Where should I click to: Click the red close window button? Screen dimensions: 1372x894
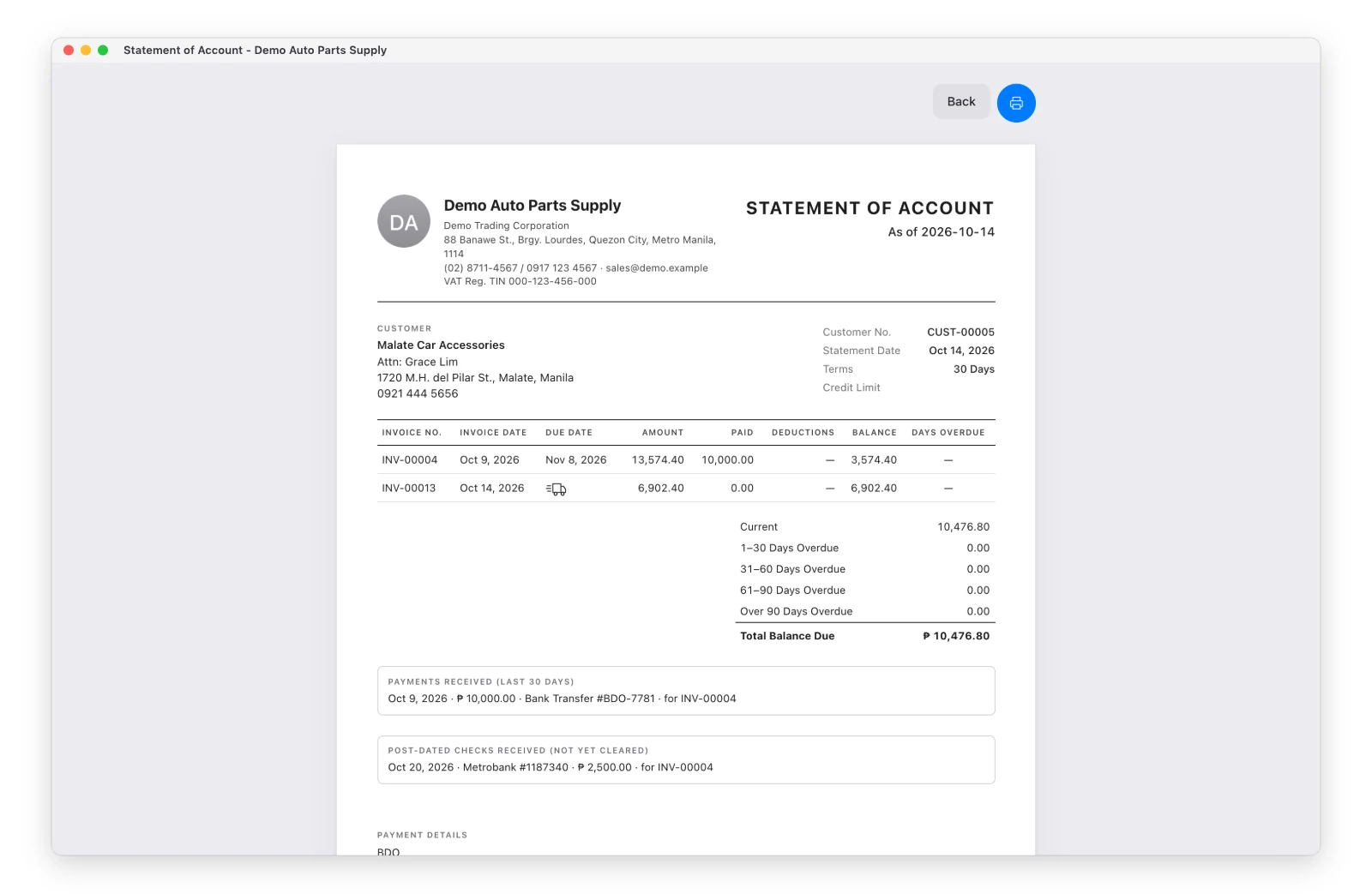(x=69, y=51)
